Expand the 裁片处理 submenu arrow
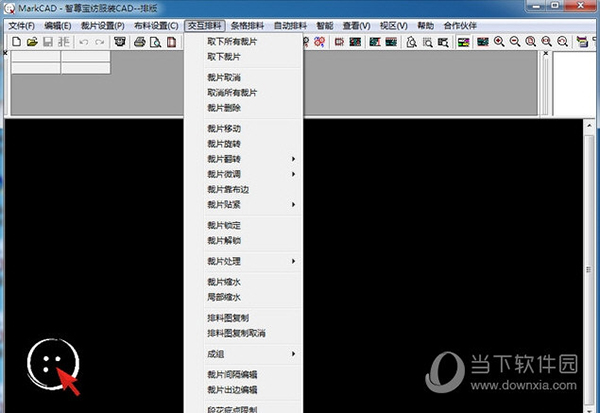Viewport: 600px width, 413px height. pos(293,261)
